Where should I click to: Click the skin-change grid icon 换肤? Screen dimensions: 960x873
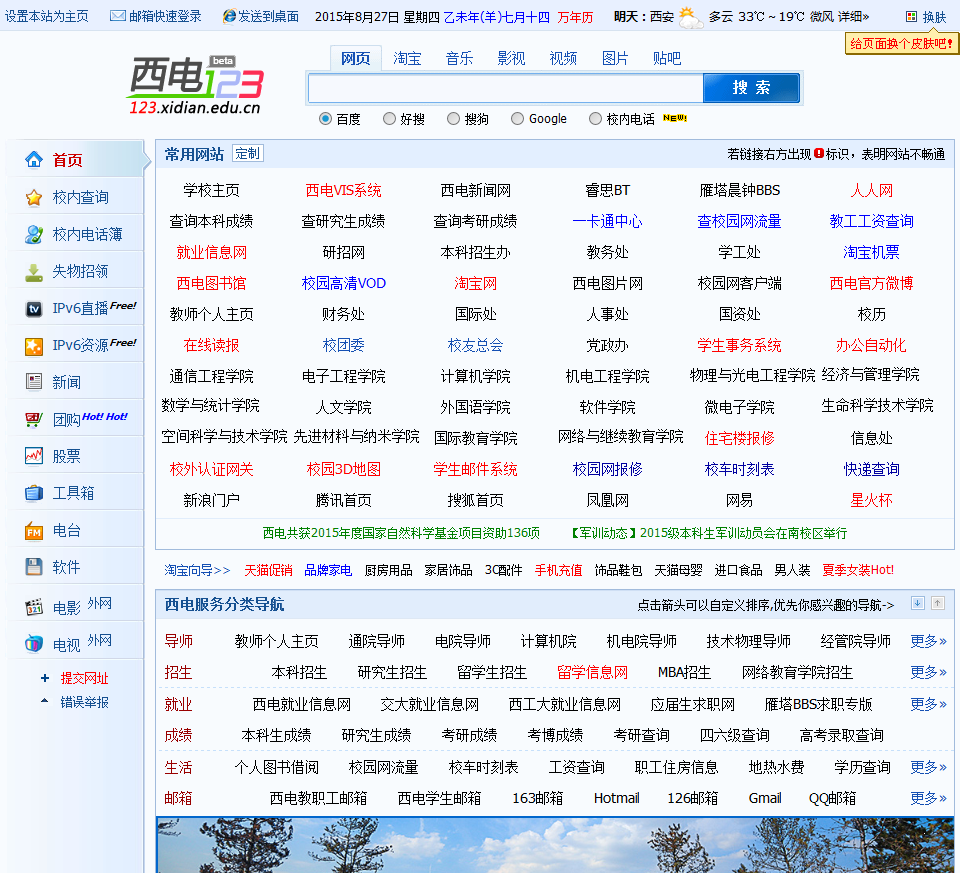tap(912, 17)
